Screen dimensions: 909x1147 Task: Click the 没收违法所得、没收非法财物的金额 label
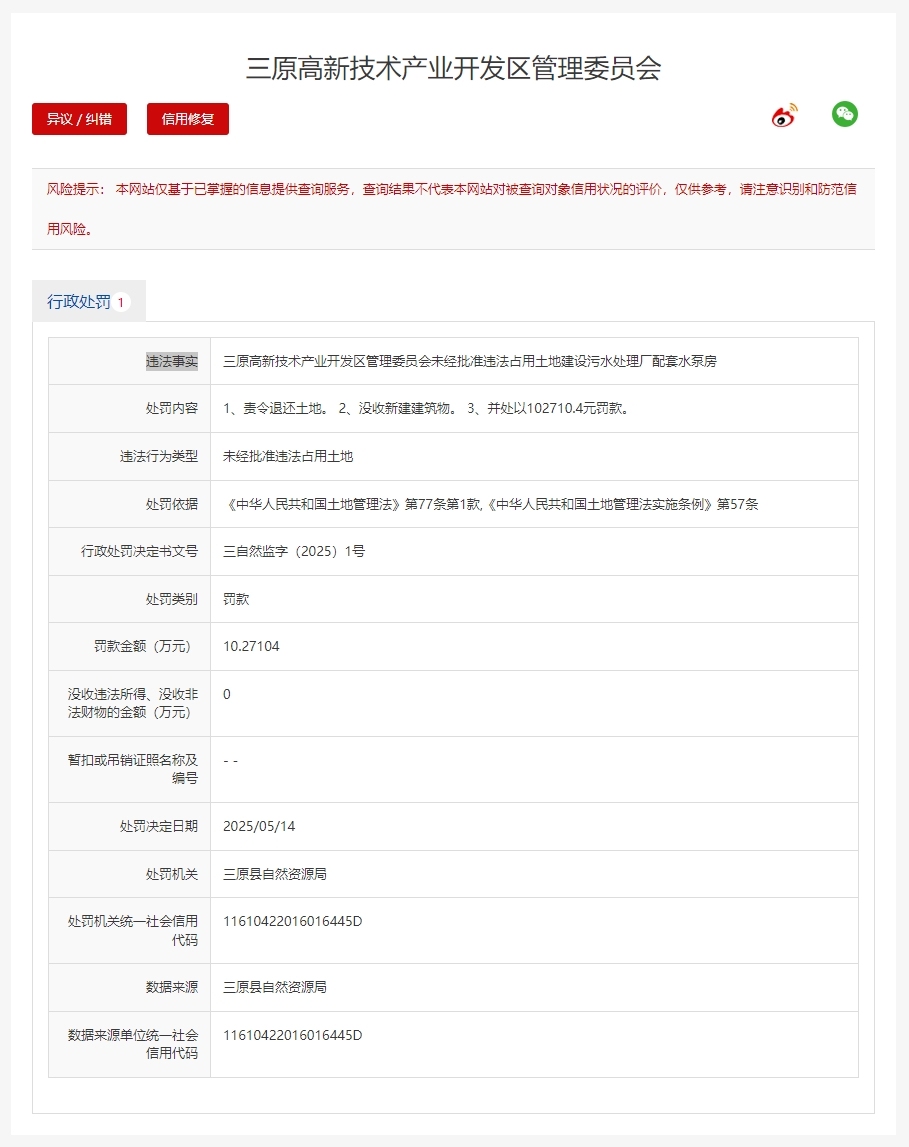(132, 703)
